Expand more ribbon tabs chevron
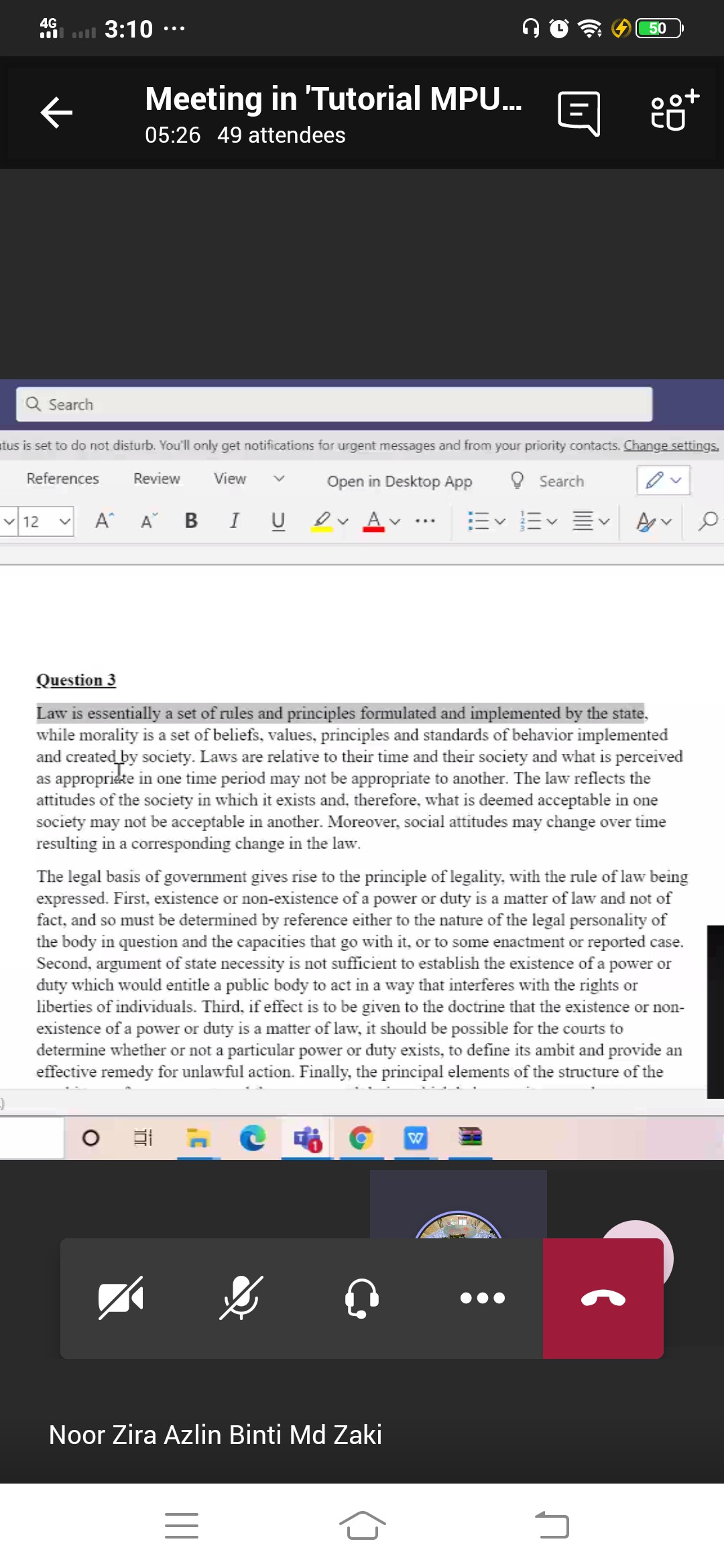The width and height of the screenshot is (724, 1568). pyautogui.click(x=279, y=478)
